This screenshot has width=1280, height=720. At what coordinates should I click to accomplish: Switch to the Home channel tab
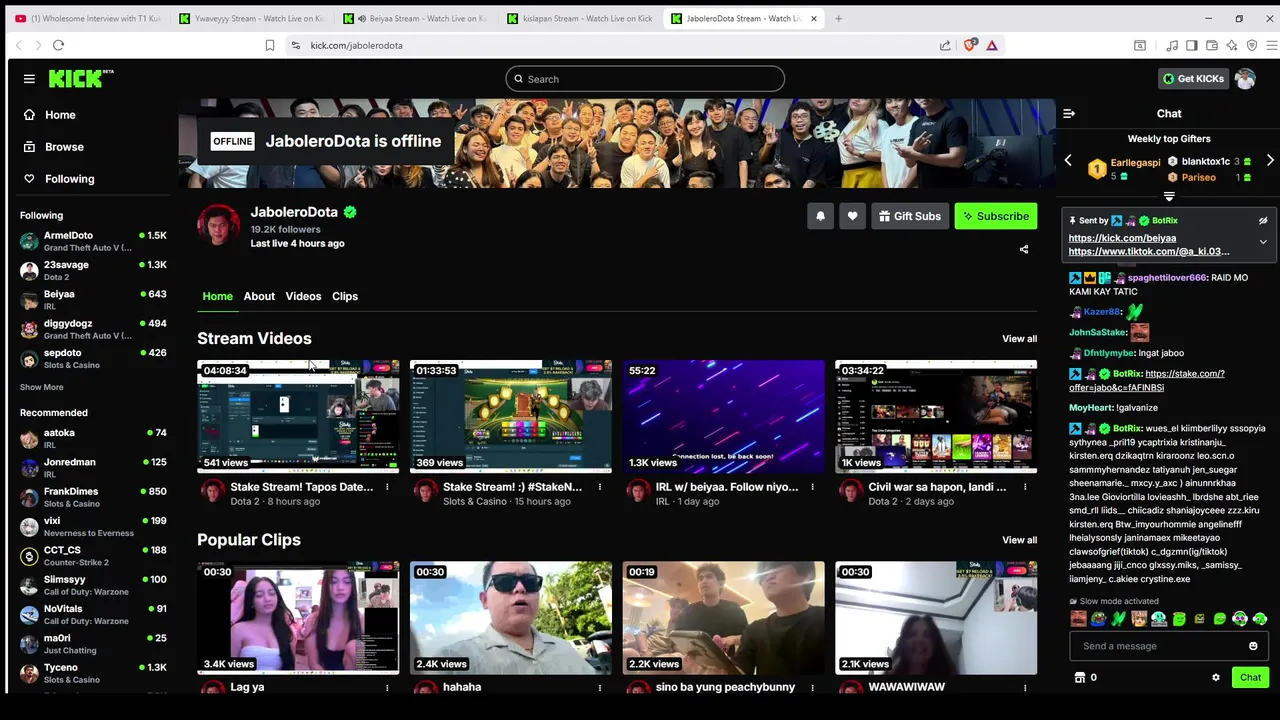[217, 296]
